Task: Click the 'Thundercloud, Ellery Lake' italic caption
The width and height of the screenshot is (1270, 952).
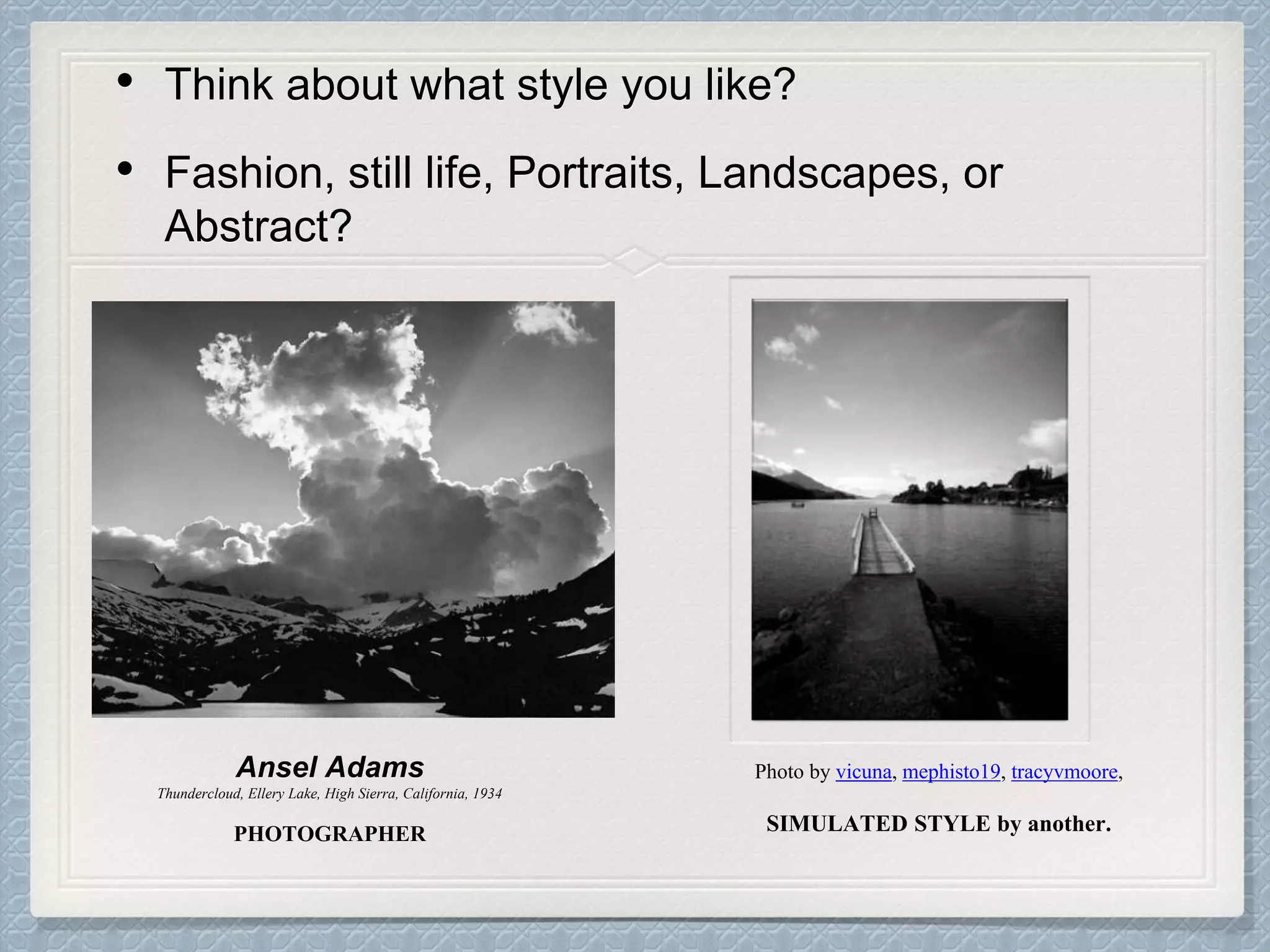Action: click(x=330, y=794)
